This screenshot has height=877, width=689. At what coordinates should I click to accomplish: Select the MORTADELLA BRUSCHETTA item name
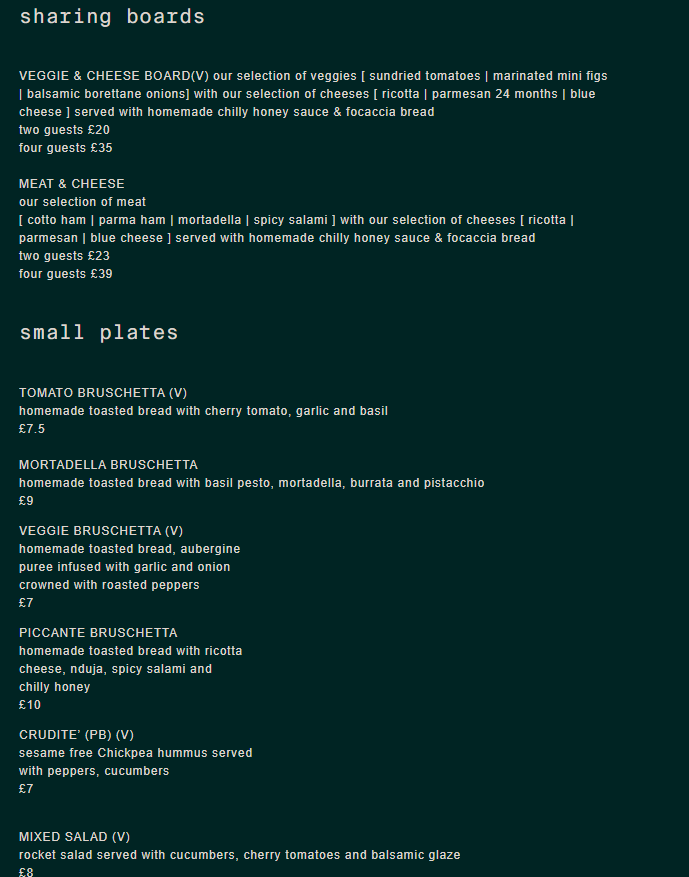[x=108, y=465]
